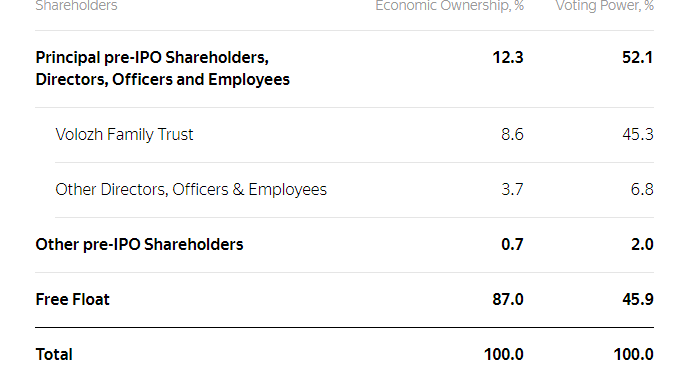Select the 3.7 economic ownership value
The image size is (674, 370).
pos(512,190)
